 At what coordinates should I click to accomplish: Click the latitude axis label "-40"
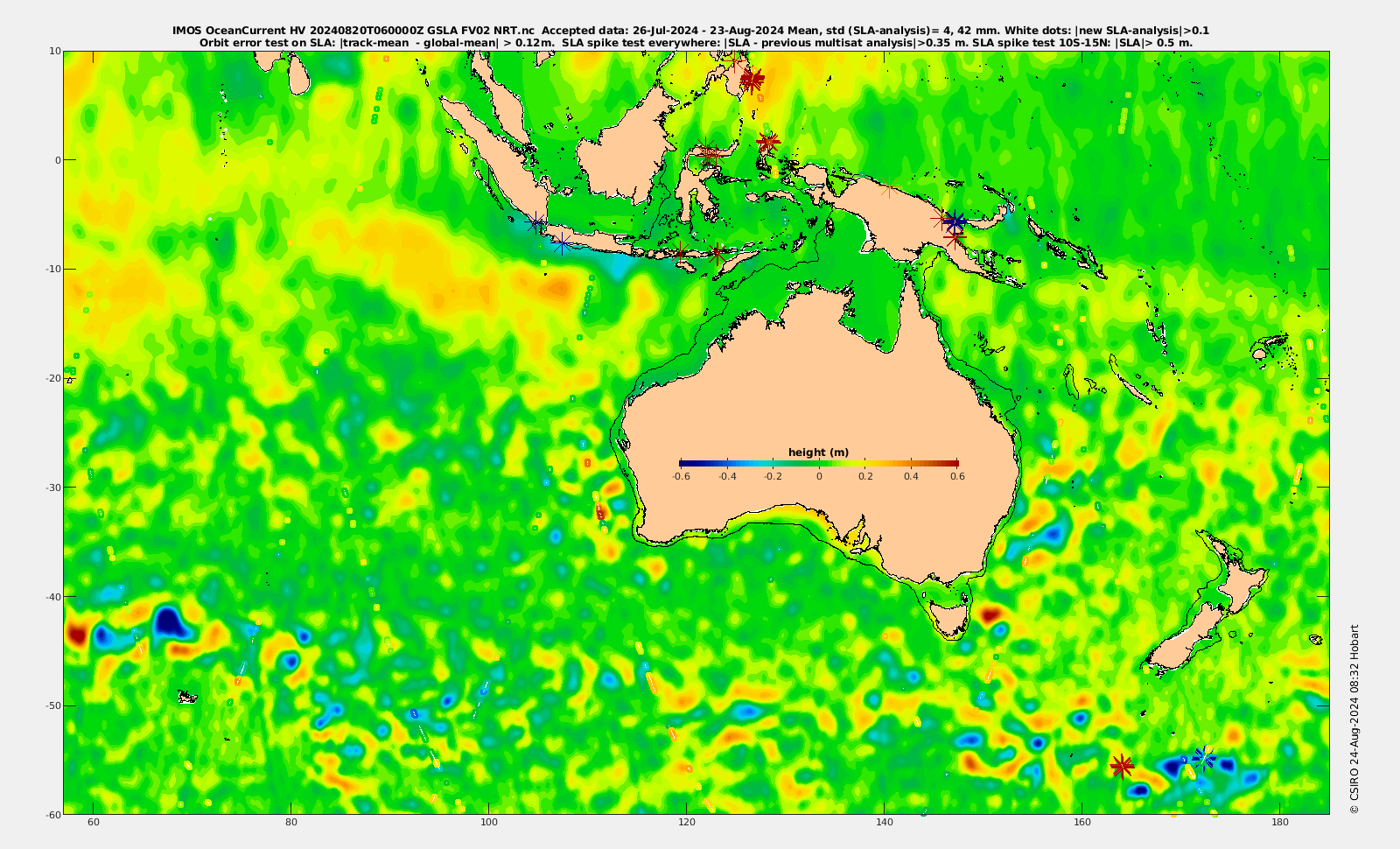click(52, 596)
